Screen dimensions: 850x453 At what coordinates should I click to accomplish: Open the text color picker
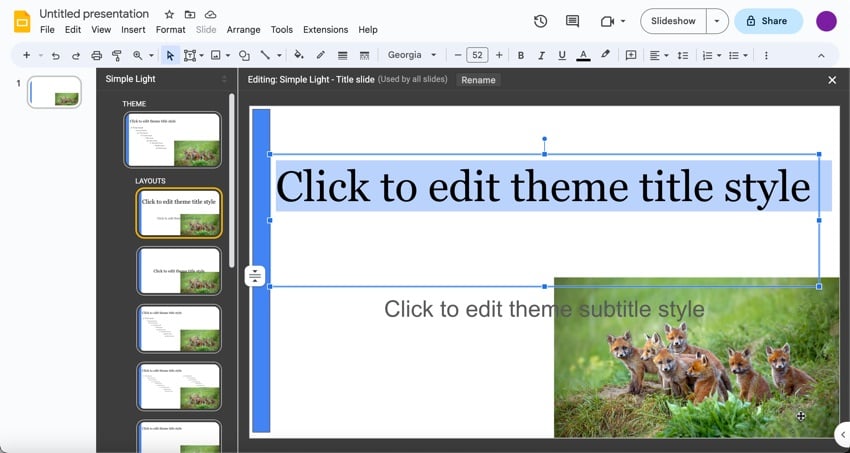click(x=583, y=55)
